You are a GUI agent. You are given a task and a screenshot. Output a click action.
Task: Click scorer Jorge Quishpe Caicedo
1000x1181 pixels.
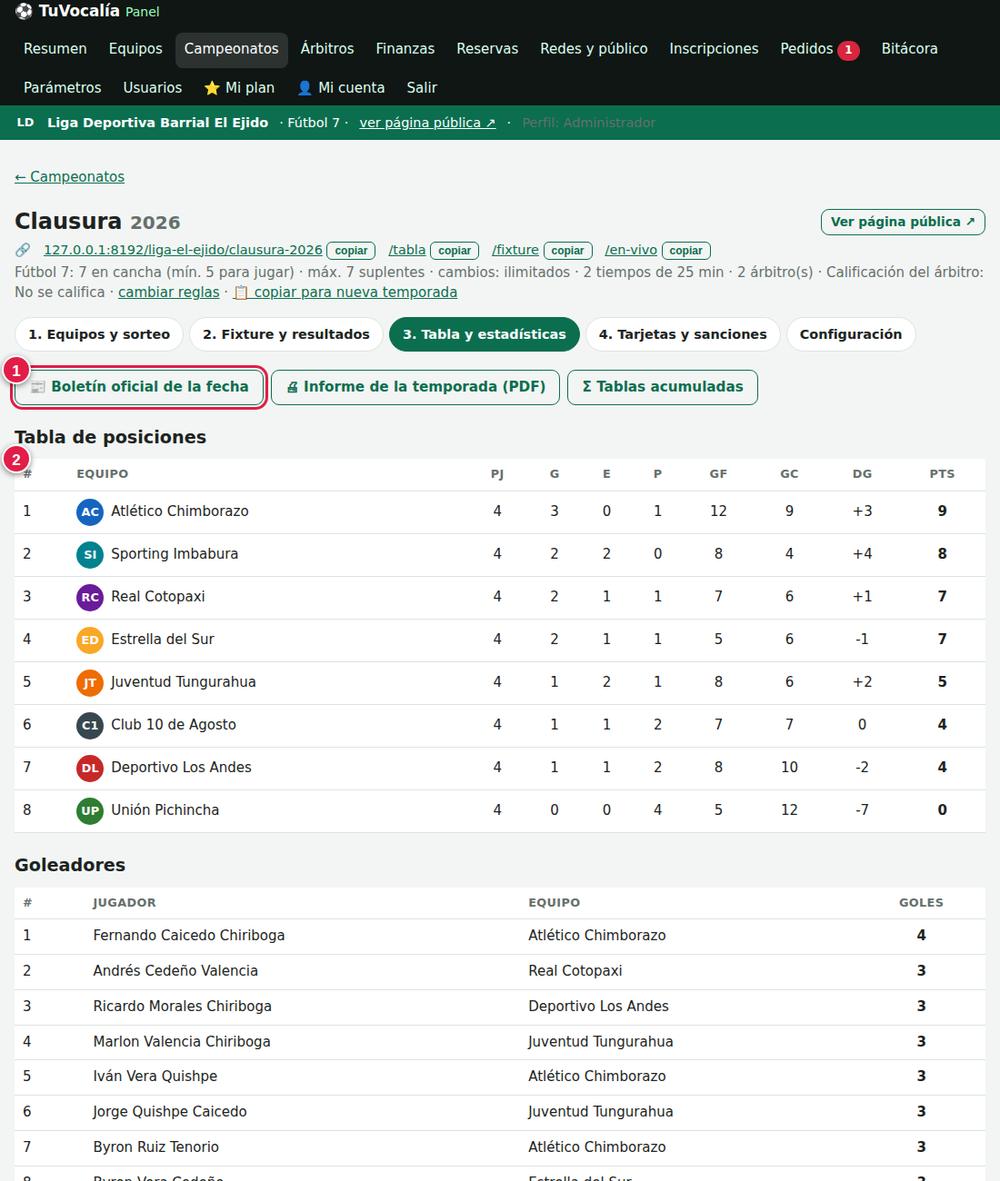click(170, 1112)
